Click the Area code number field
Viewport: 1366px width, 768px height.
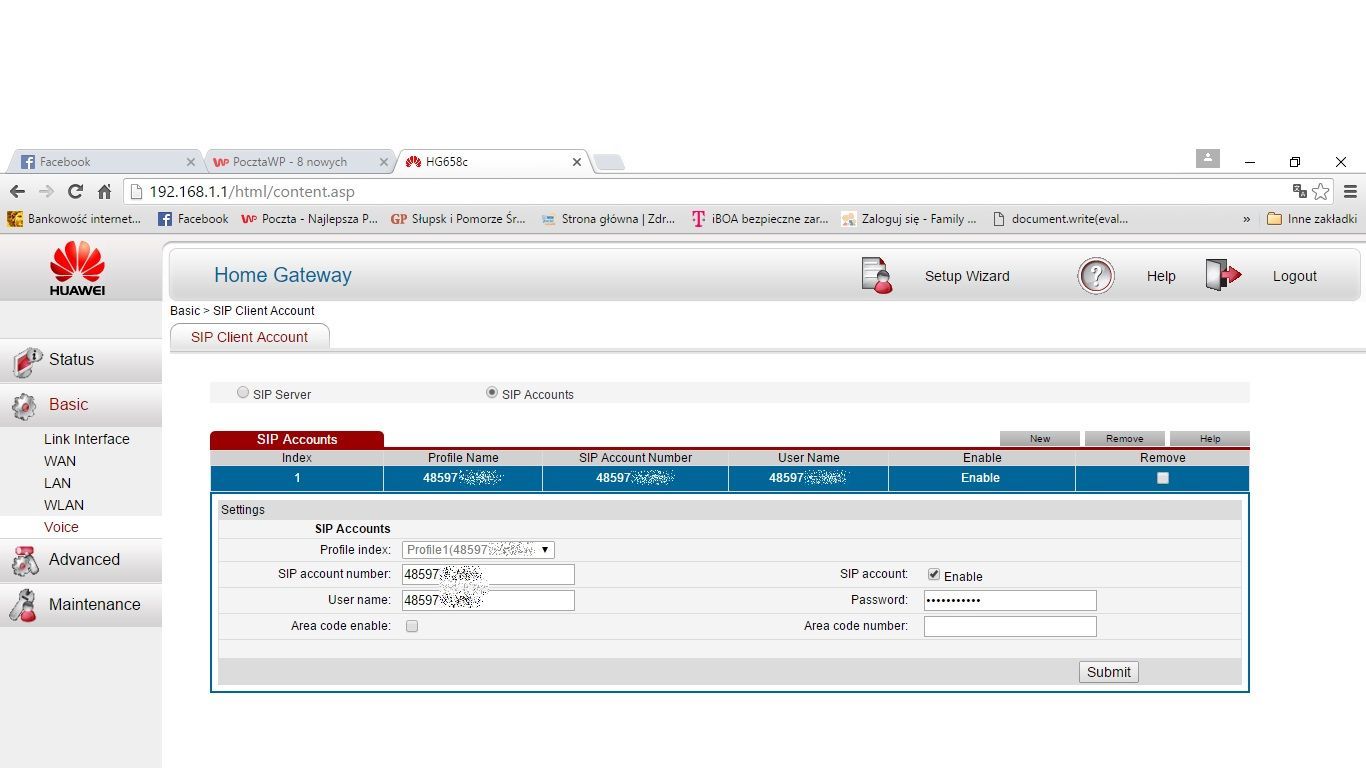click(1009, 626)
